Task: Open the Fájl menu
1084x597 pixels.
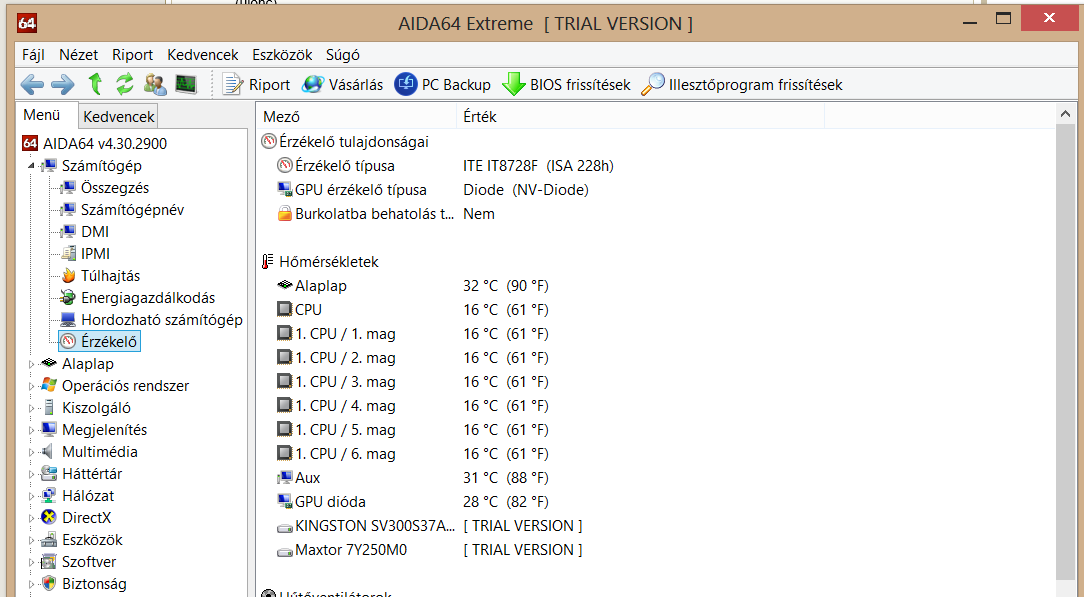Action: click(33, 55)
